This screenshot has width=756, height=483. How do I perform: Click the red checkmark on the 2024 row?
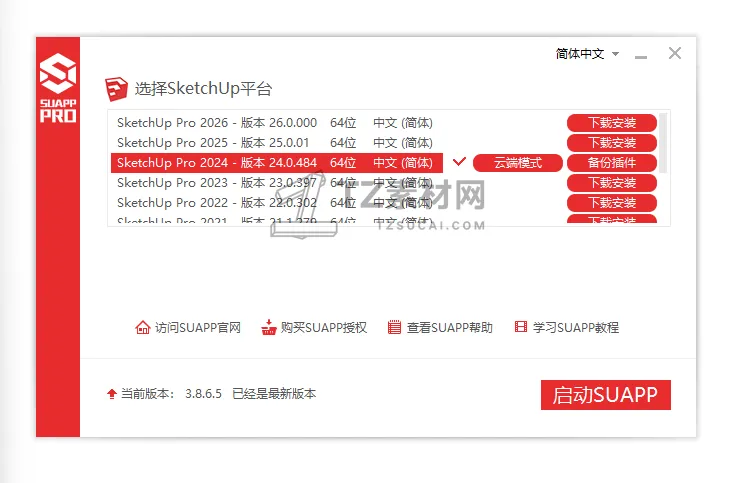pyautogui.click(x=459, y=161)
